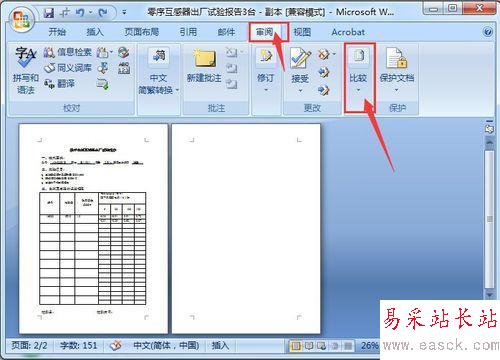The image size is (500, 360).
Task: Switch to Web Layout view
Action: [x=322, y=346]
